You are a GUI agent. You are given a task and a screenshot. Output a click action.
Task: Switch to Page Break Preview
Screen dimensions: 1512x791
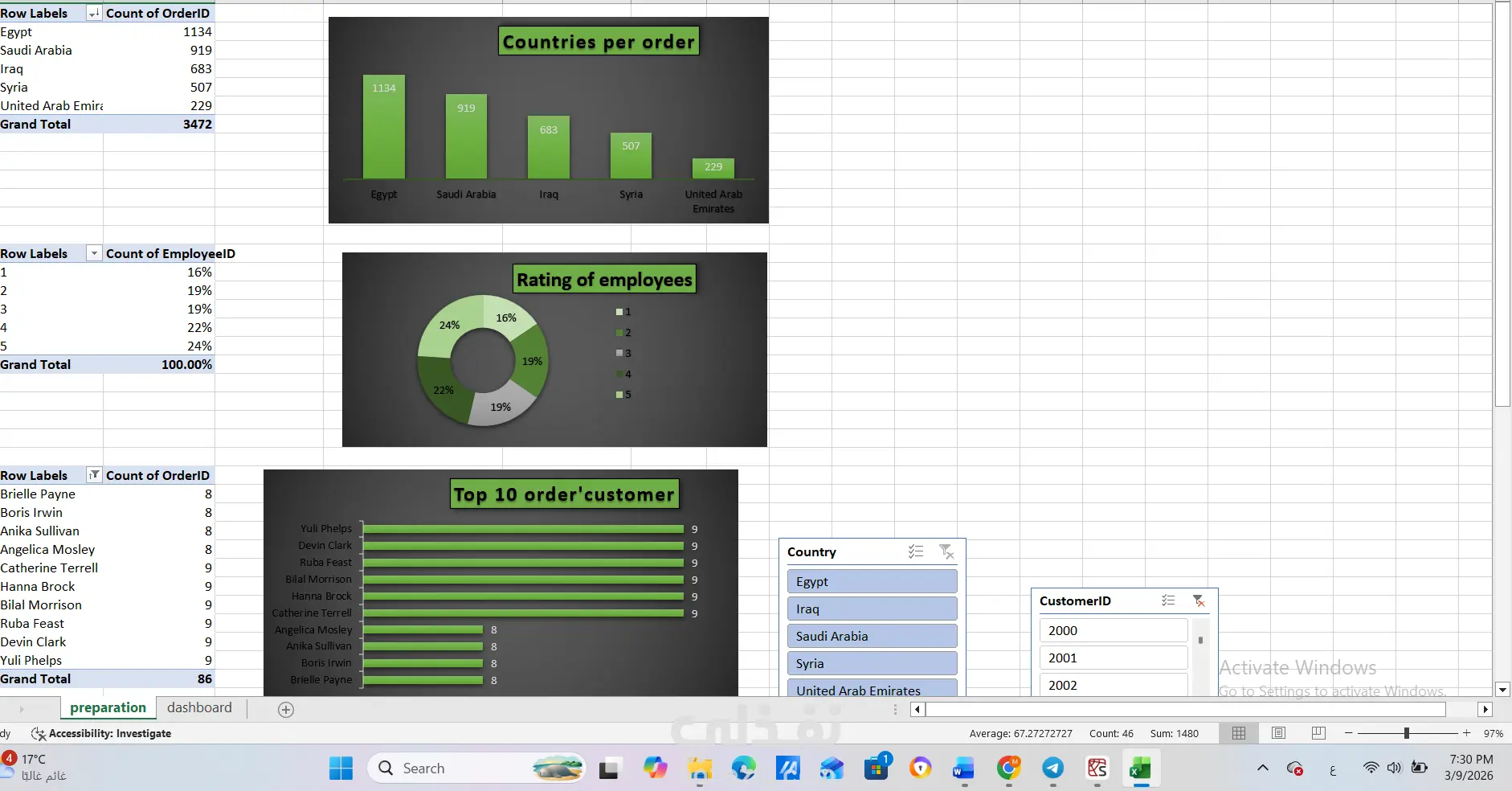point(1318,733)
